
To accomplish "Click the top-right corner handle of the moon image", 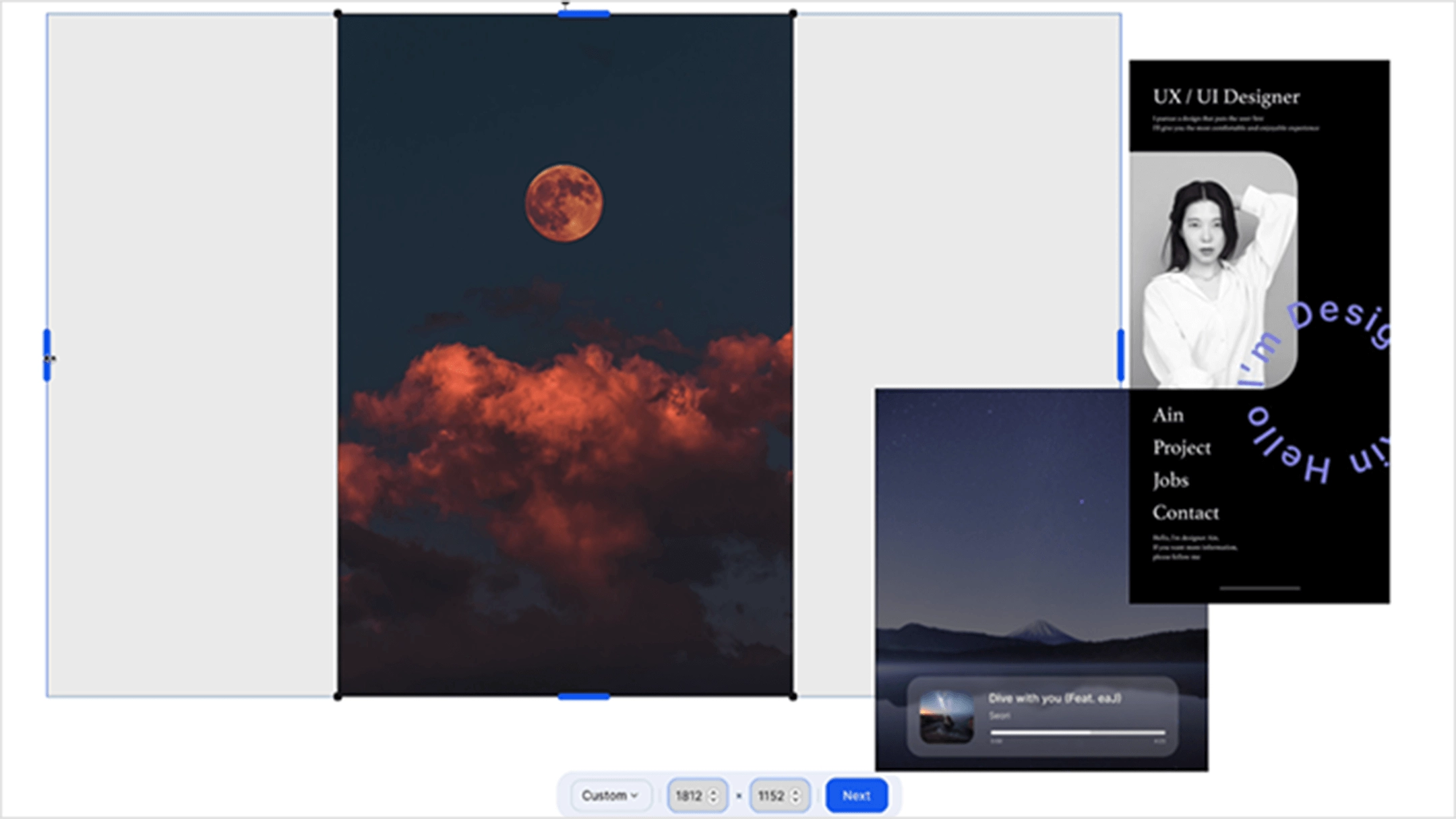I will coord(793,13).
